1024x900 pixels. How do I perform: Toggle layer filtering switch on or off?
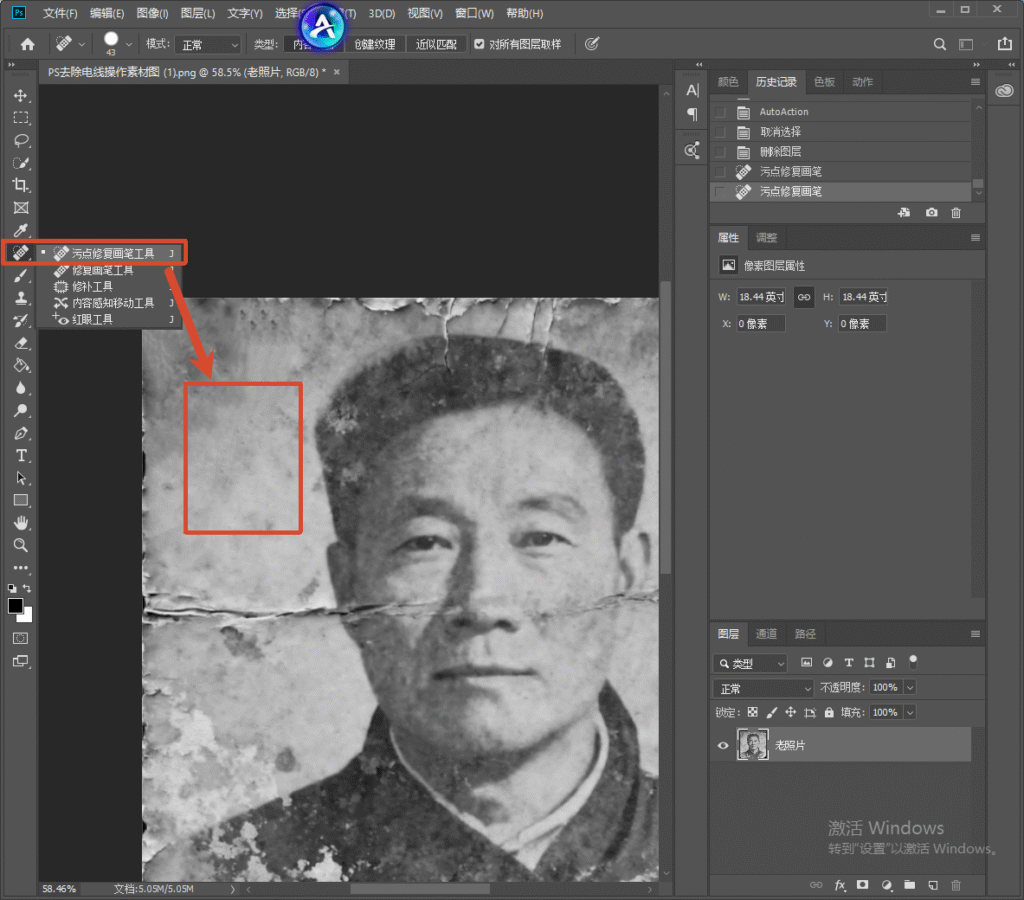(913, 662)
